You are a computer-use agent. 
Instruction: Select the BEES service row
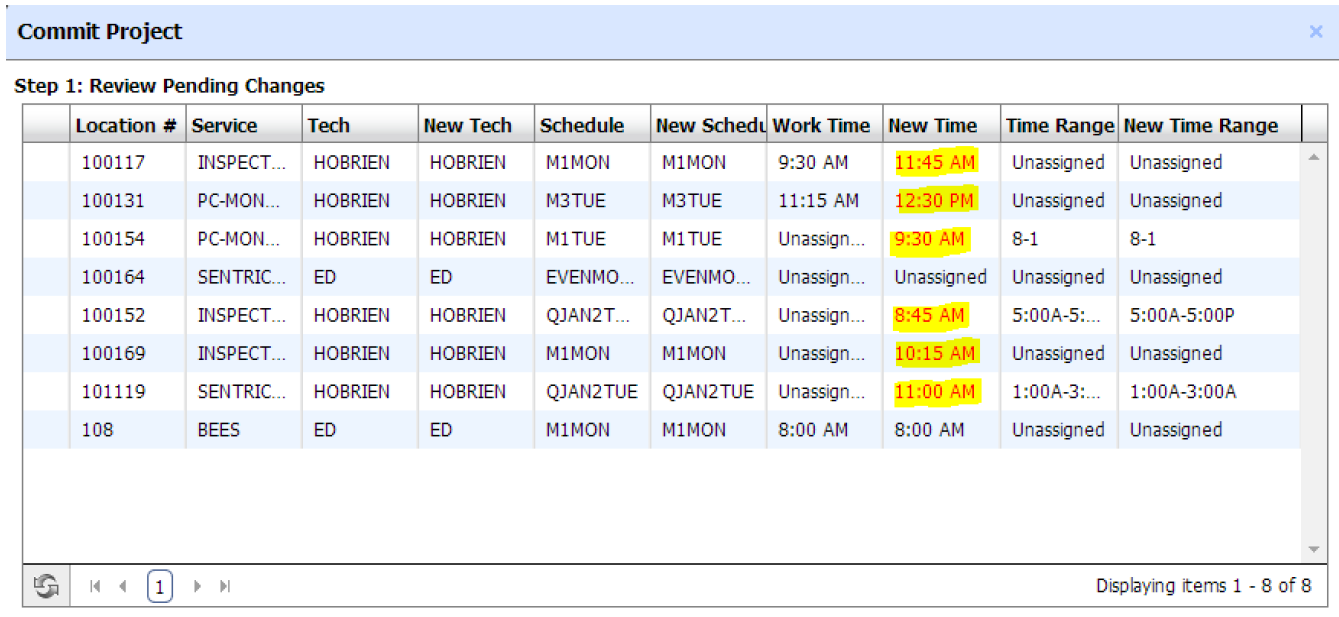click(x=219, y=431)
